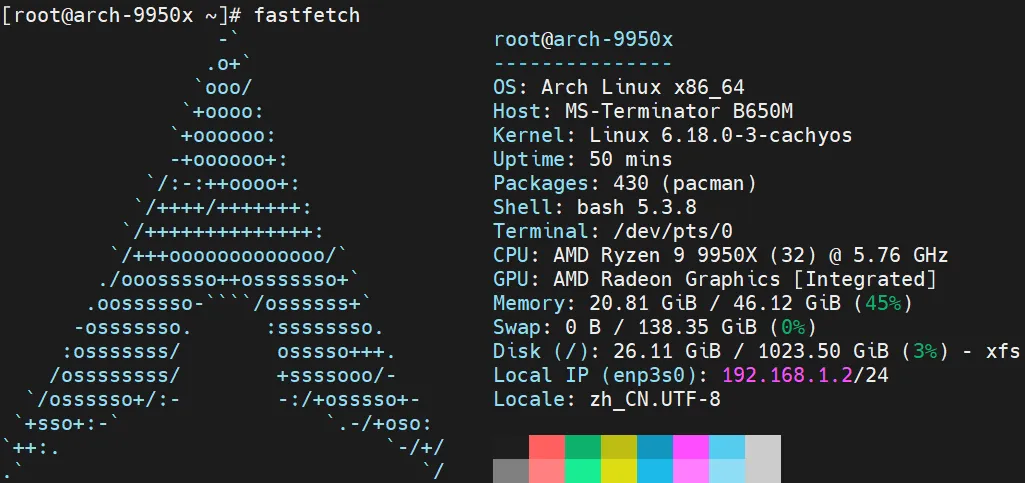Click the salmon pink swatch in the bottom color row
The image size is (1025, 483).
click(x=547, y=471)
